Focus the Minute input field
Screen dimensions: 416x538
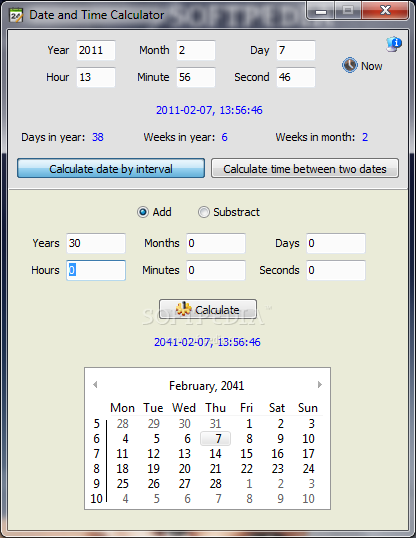click(196, 77)
